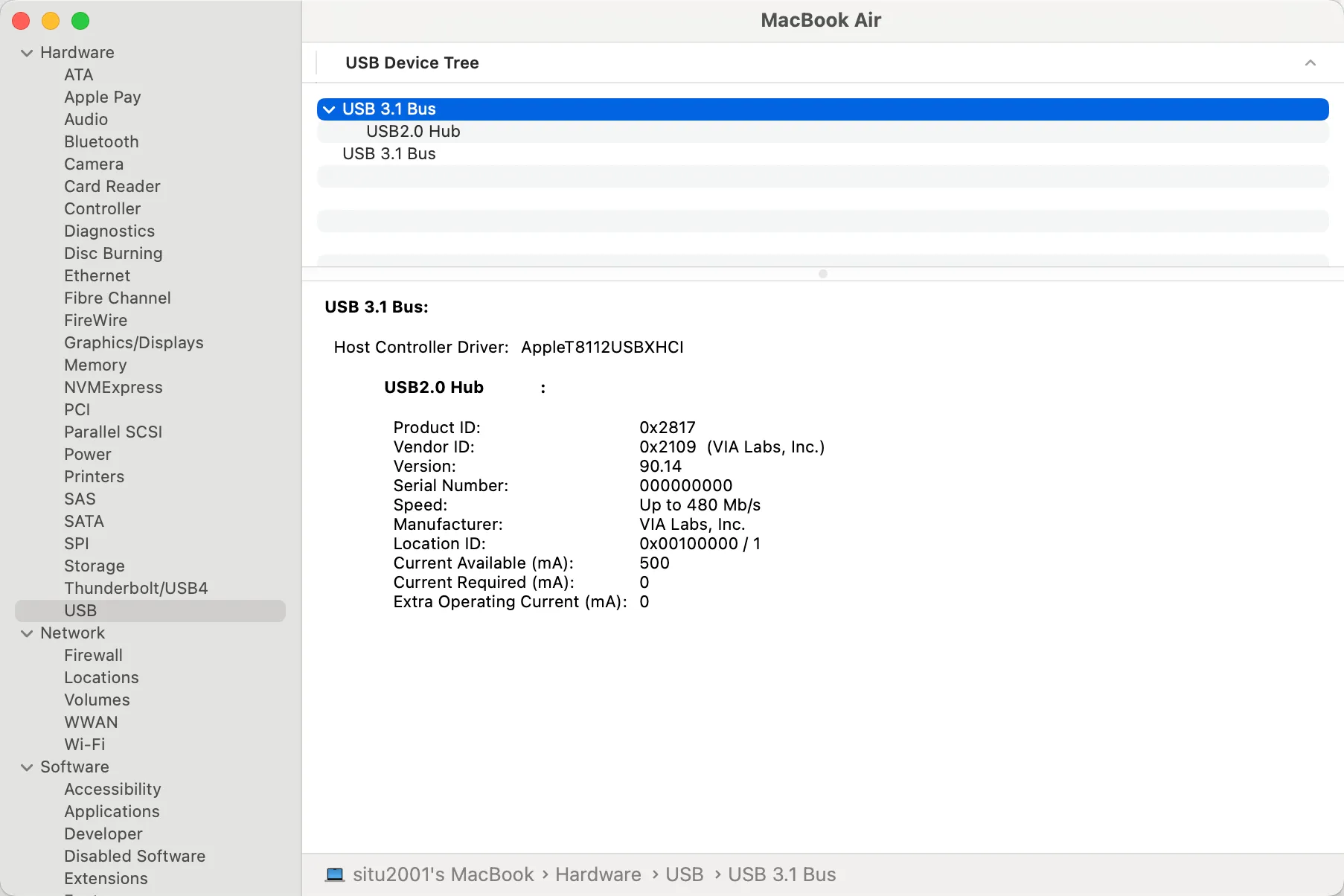Click the USB Device Tree column header
The image size is (1344, 896).
point(412,63)
